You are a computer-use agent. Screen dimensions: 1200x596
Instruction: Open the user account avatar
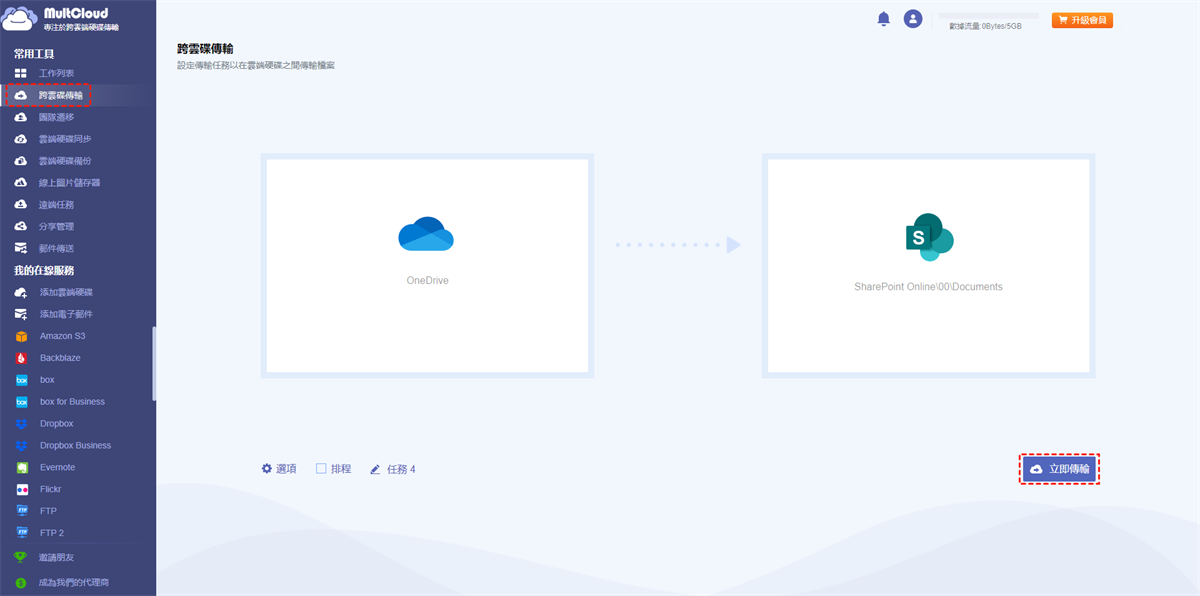[x=912, y=19]
